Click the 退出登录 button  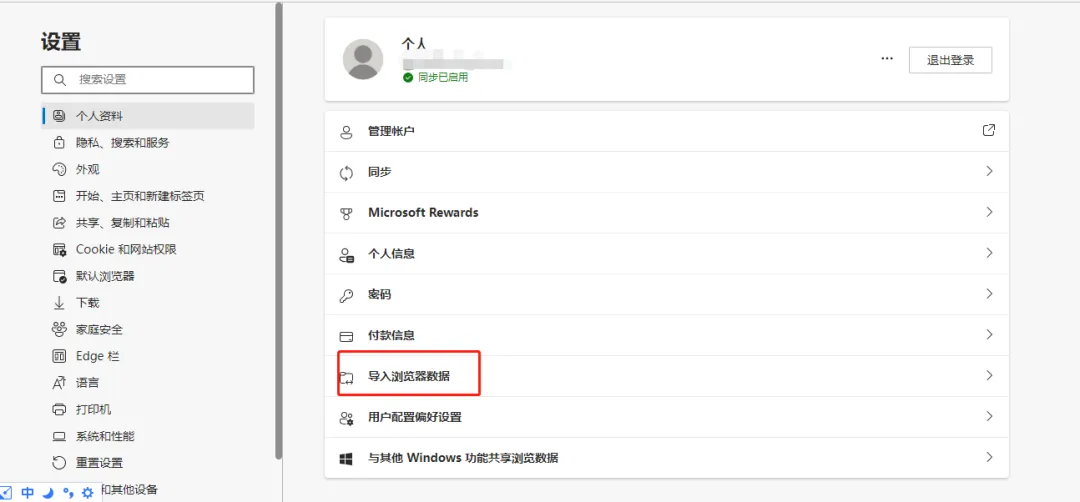[x=951, y=60]
